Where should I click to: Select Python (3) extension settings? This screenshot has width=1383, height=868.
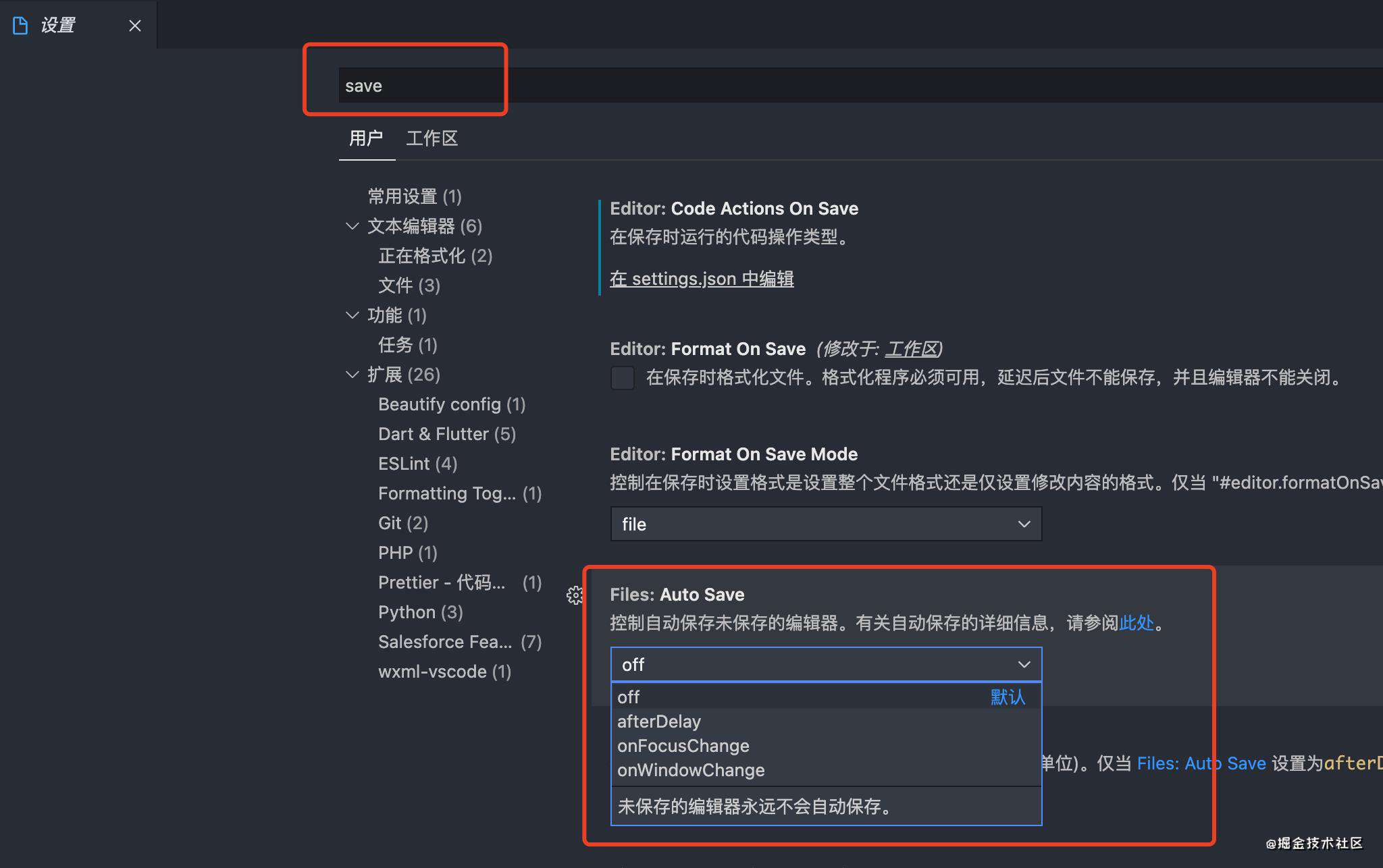421,612
